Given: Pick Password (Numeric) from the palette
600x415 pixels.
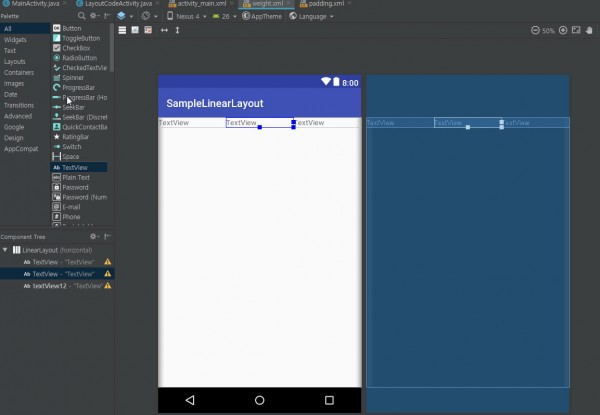Looking at the screenshot, I should coord(80,197).
